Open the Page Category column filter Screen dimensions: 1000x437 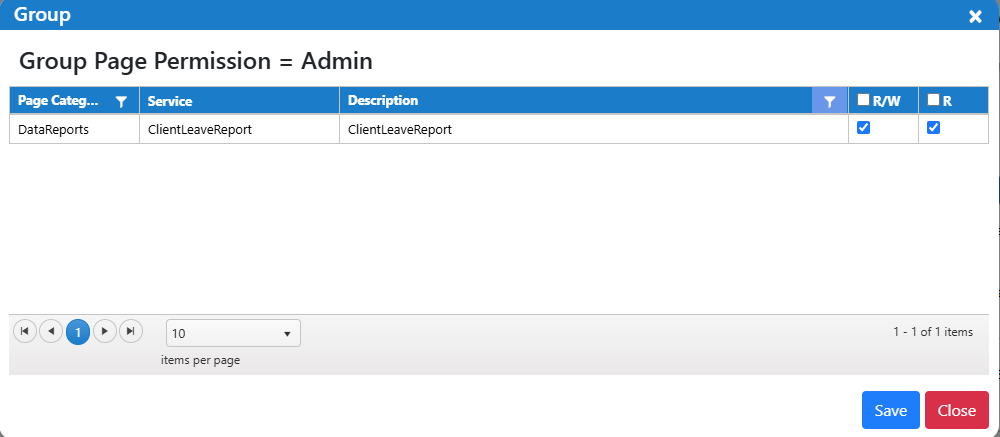[121, 101]
